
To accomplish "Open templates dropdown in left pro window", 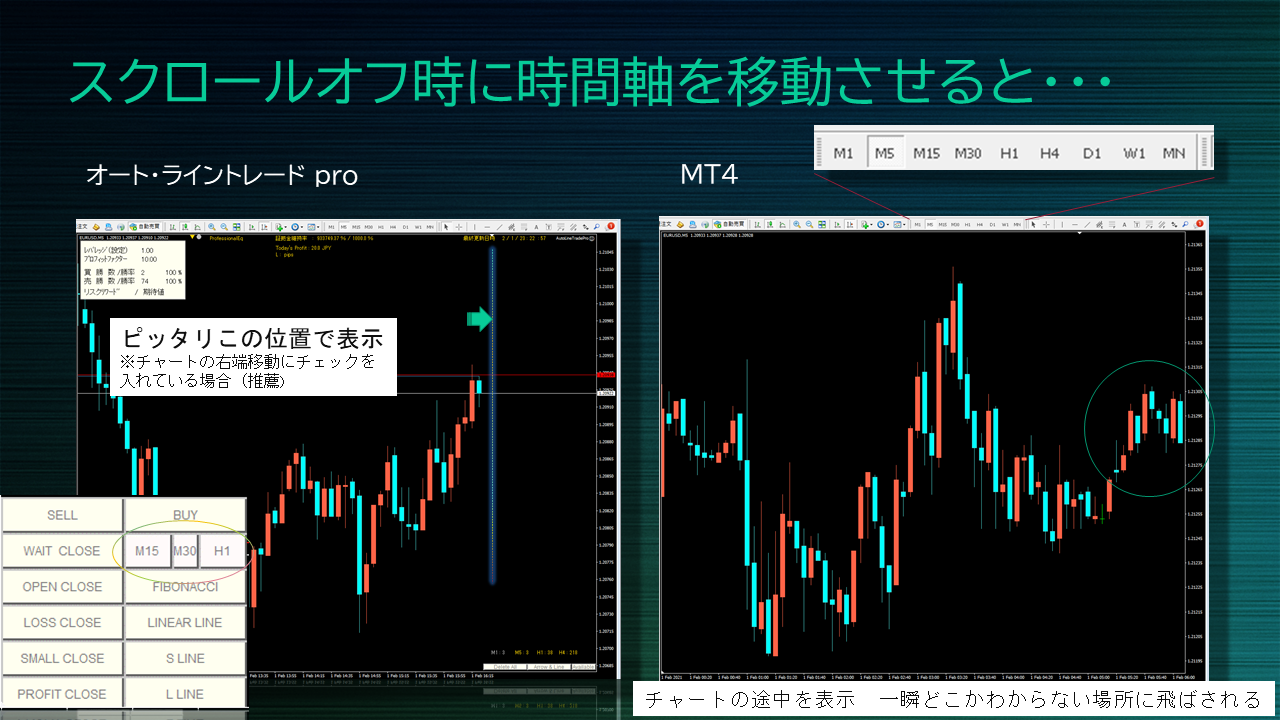I will (314, 227).
